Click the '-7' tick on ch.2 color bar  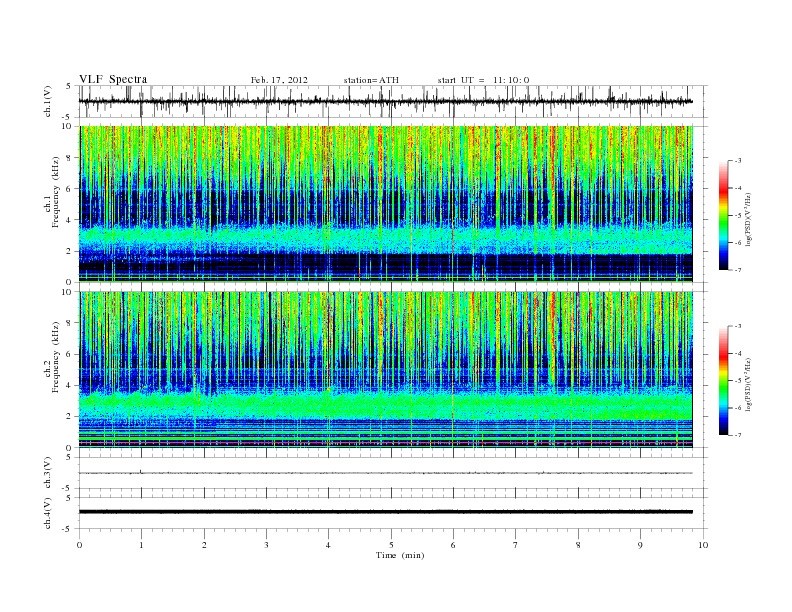pos(737,435)
